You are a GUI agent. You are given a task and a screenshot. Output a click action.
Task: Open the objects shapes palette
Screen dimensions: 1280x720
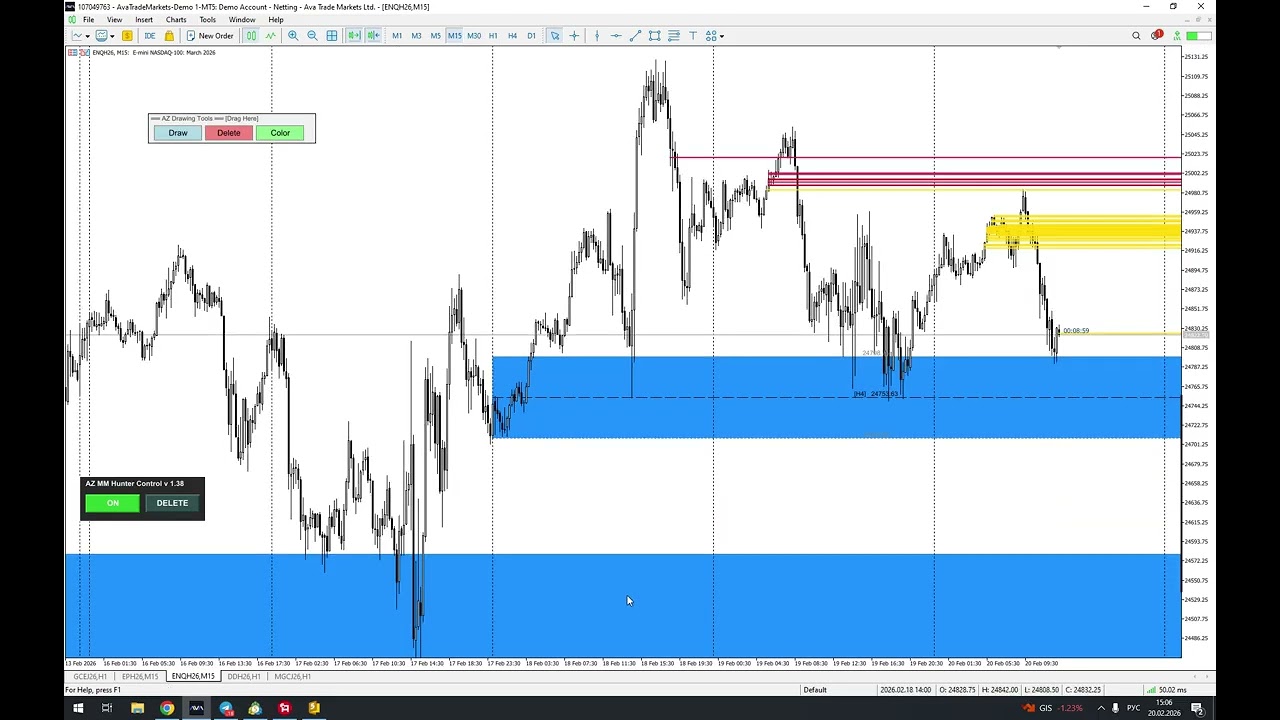point(711,36)
